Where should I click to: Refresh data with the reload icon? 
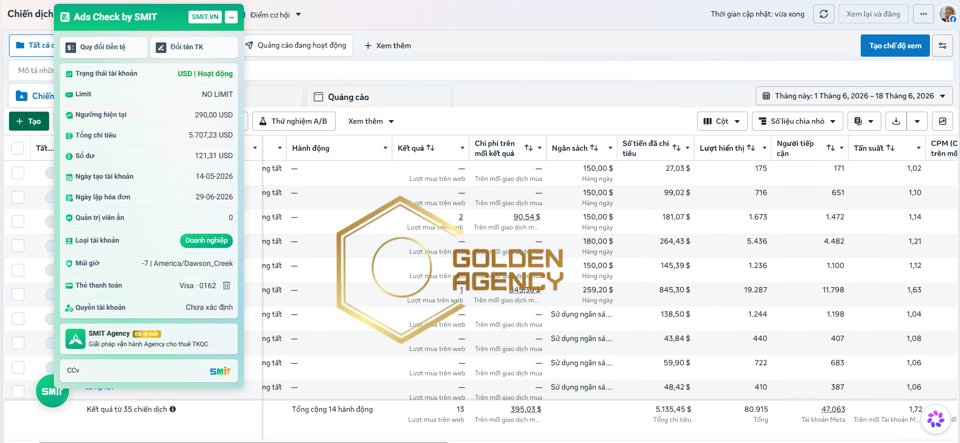click(x=824, y=14)
